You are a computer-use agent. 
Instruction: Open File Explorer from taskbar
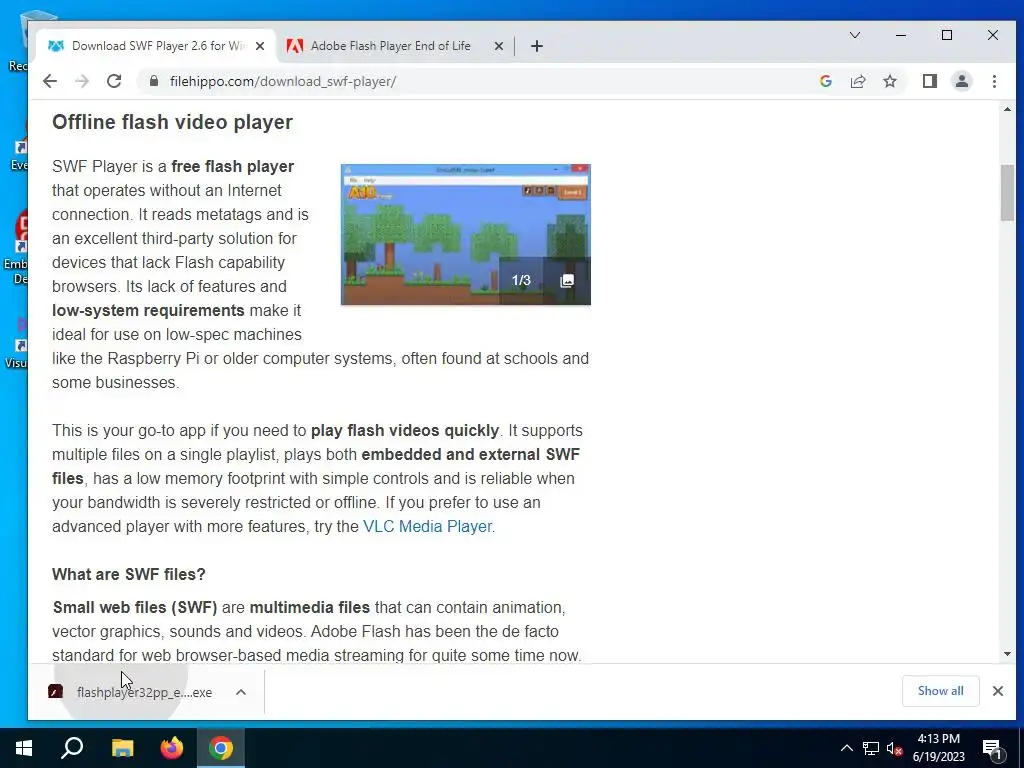[x=122, y=748]
